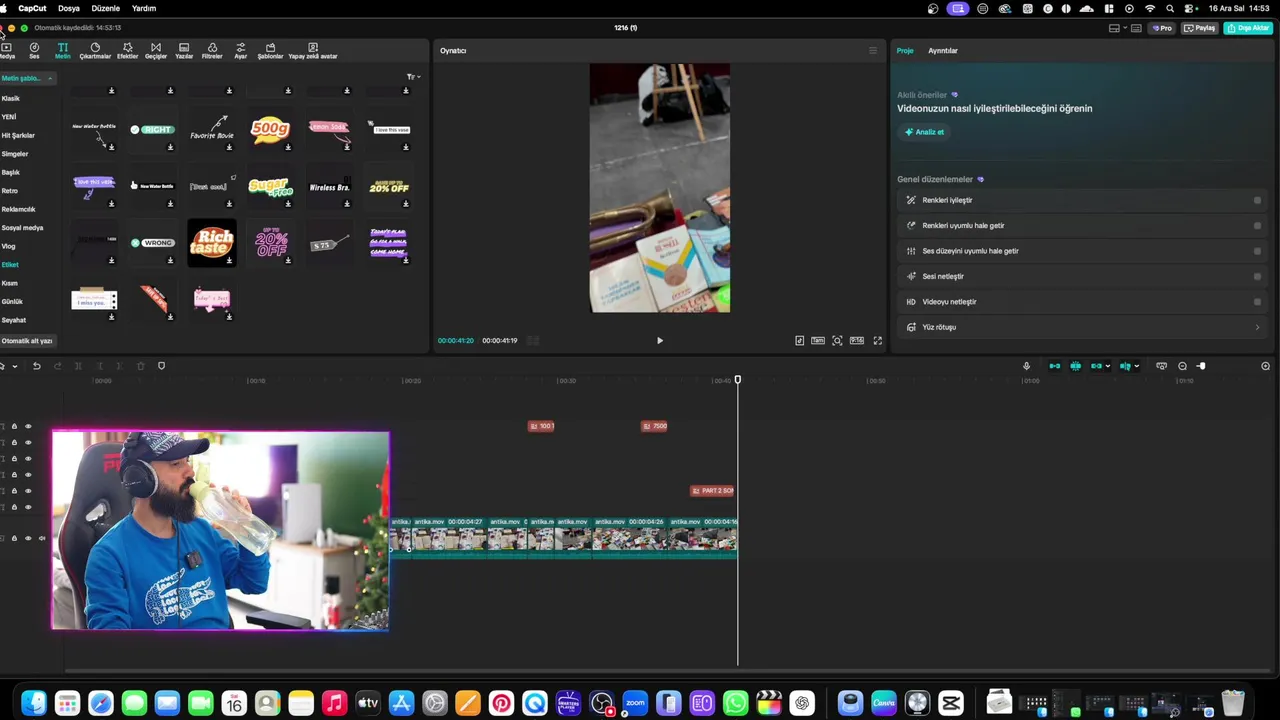
Task: Open the Çıkartmalar stickers panel
Action: [x=95, y=50]
